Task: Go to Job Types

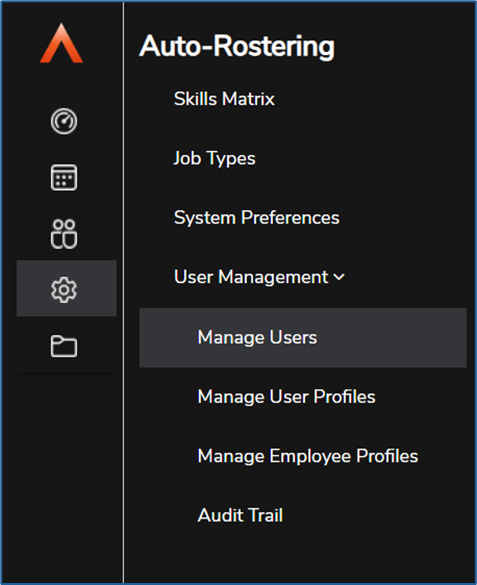Action: pyautogui.click(x=214, y=158)
